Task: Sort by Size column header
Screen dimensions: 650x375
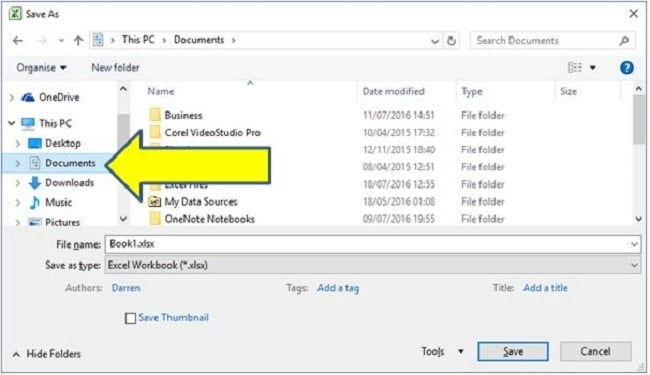Action: click(568, 92)
